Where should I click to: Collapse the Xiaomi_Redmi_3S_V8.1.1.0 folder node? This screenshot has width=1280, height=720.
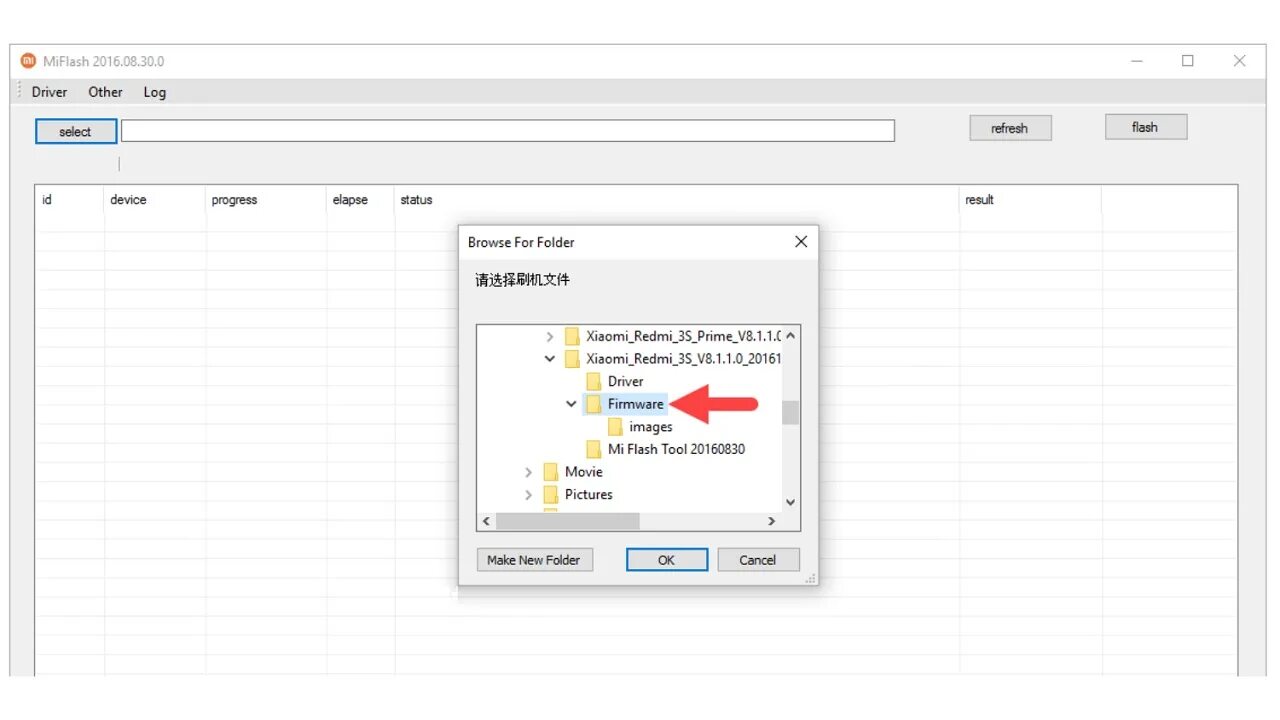(x=549, y=359)
